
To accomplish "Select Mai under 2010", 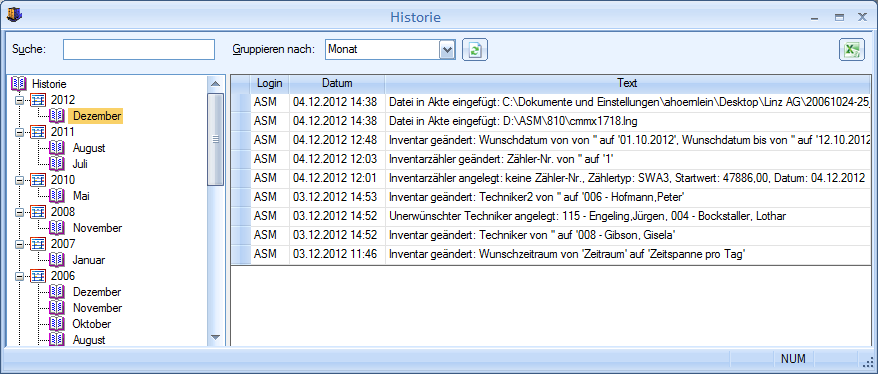I will pyautogui.click(x=82, y=196).
